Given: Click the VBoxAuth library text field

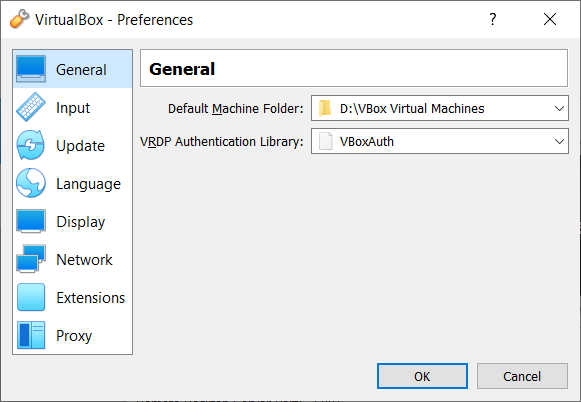Looking at the screenshot, I should (439, 141).
